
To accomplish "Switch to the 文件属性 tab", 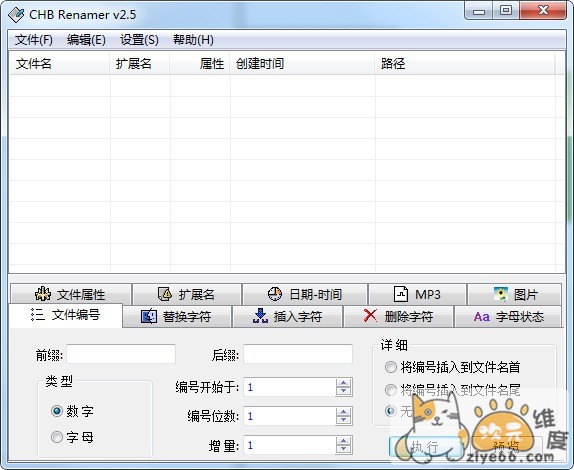I will tap(71, 294).
